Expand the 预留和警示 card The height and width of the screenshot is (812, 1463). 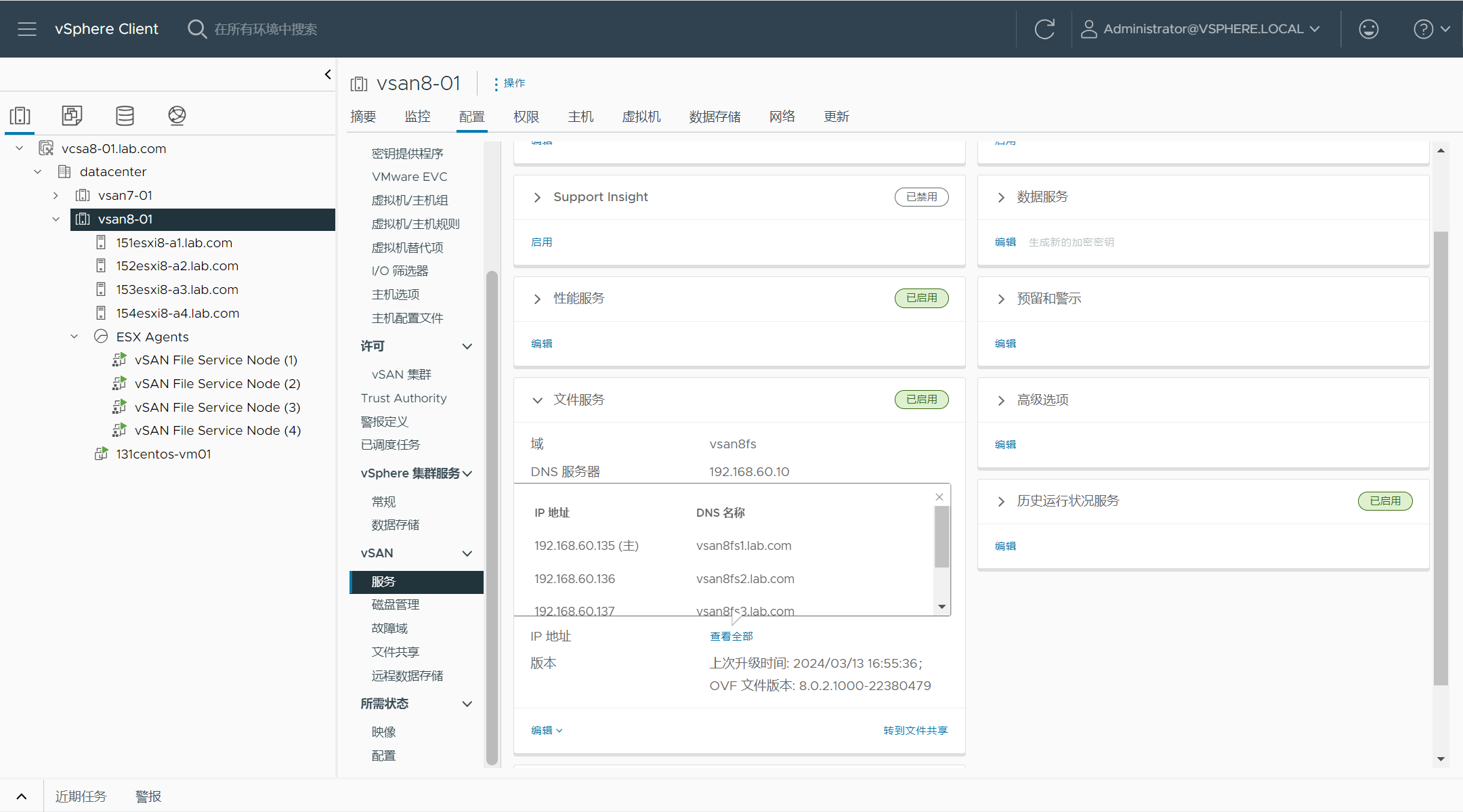(1001, 299)
